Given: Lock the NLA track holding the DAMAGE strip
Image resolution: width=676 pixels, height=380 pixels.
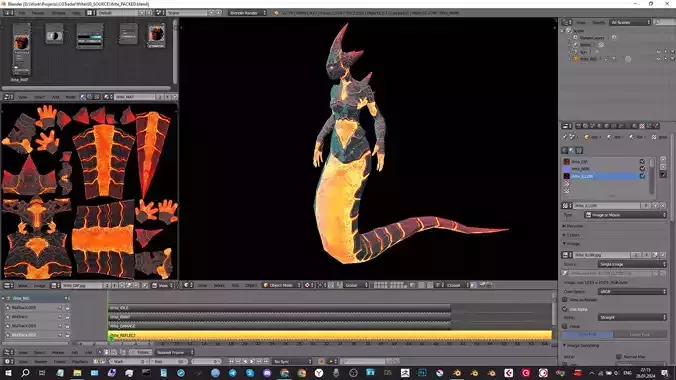Looking at the screenshot, I should [x=67, y=326].
